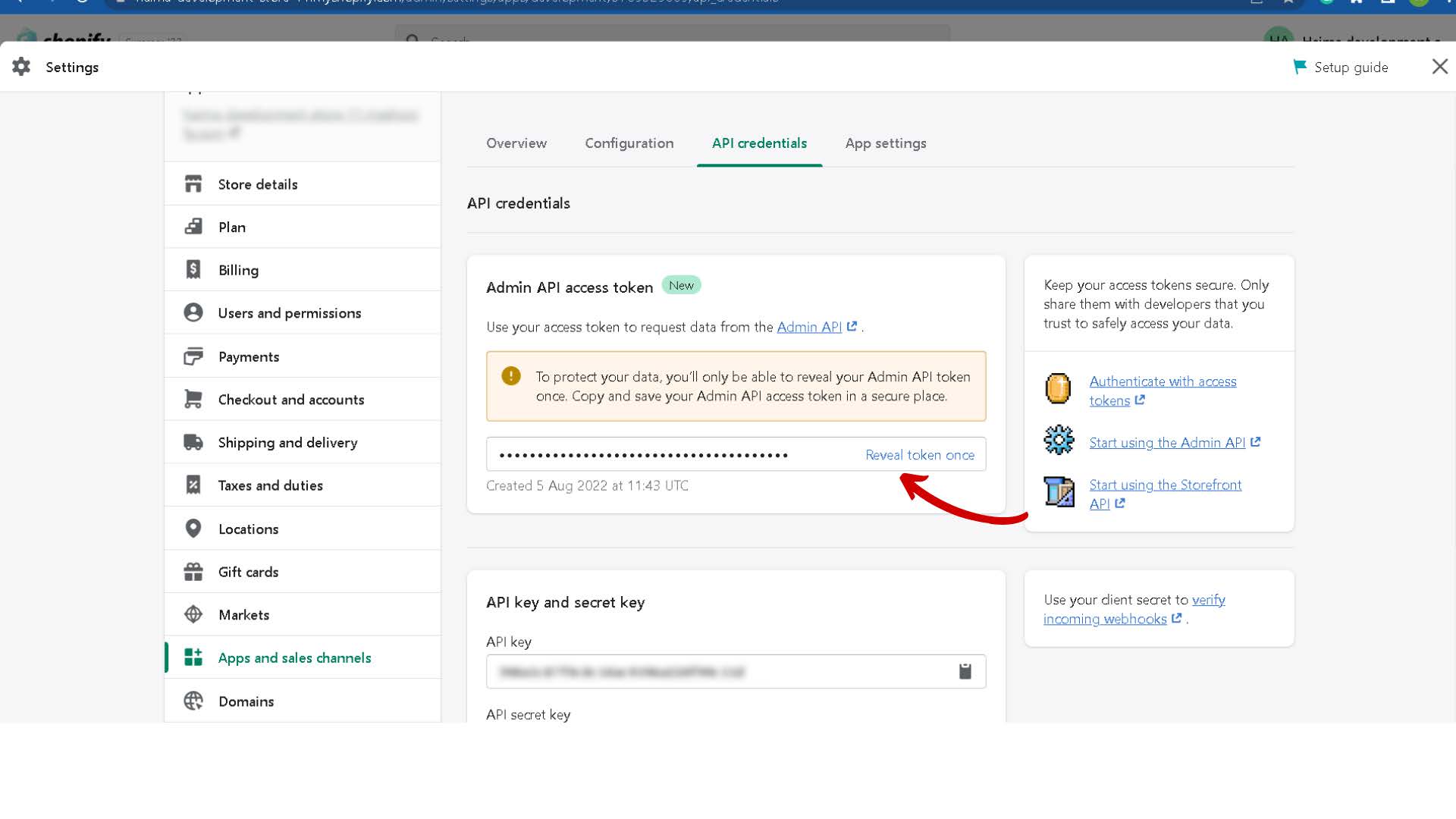Viewport: 1456px width, 819px height.
Task: Click the Shipping and delivery truck icon
Action: click(193, 442)
